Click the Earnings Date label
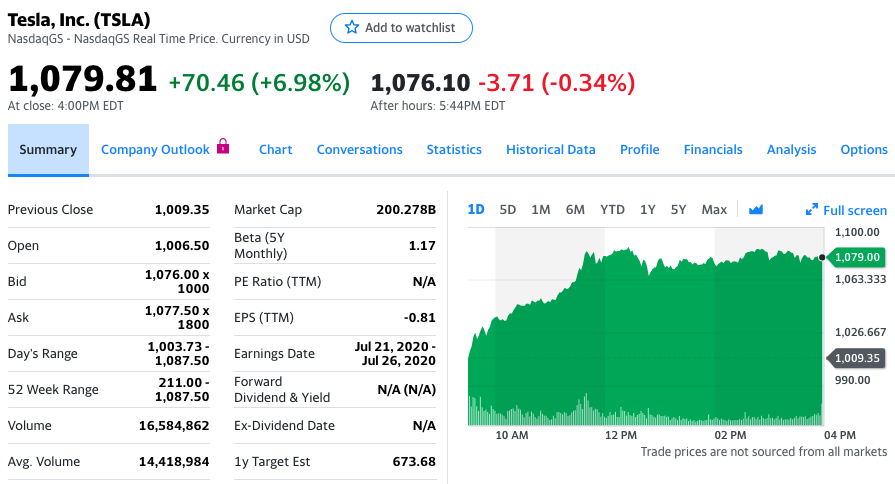The height and width of the screenshot is (484, 895). tap(274, 354)
